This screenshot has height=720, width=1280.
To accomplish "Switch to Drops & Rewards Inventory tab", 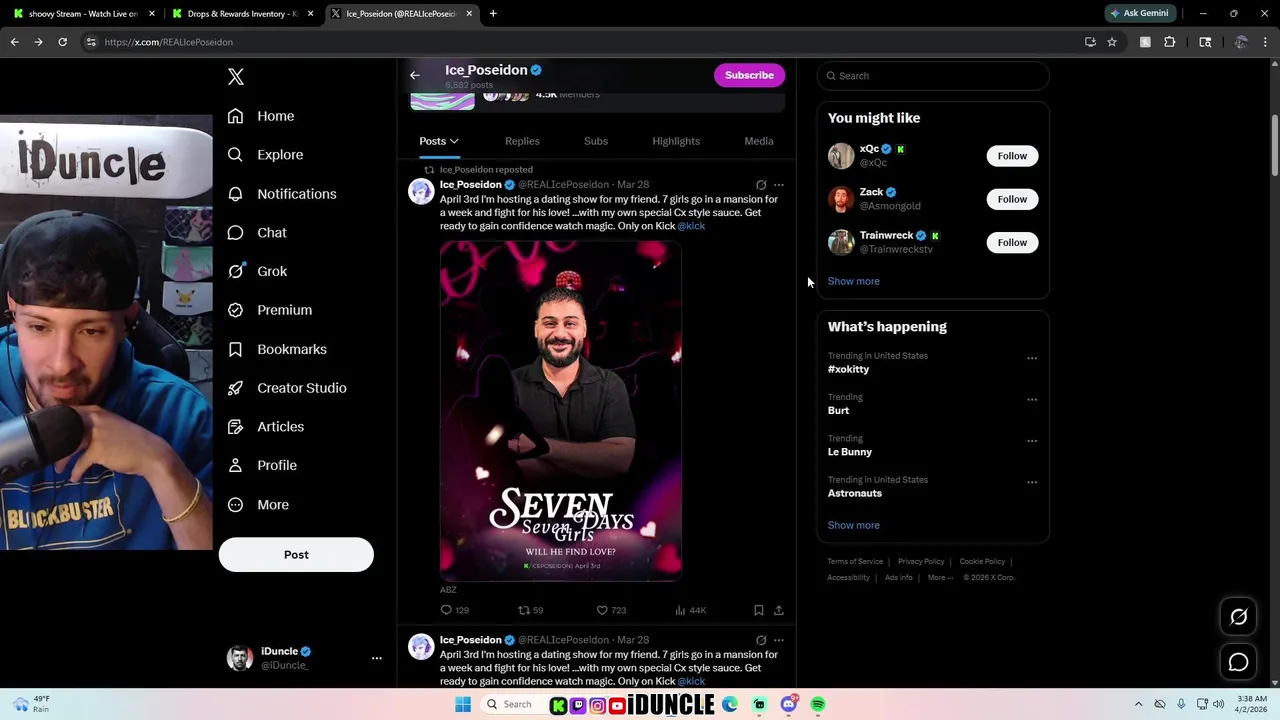I will coord(243,14).
